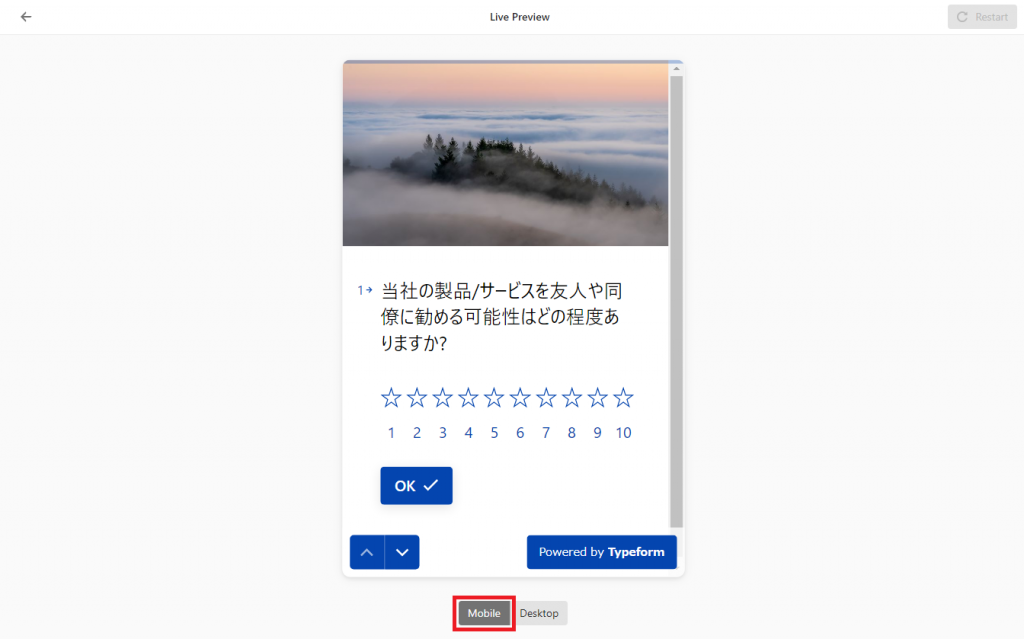Choose rating number 6 label
The image size is (1024, 639).
tap(520, 433)
